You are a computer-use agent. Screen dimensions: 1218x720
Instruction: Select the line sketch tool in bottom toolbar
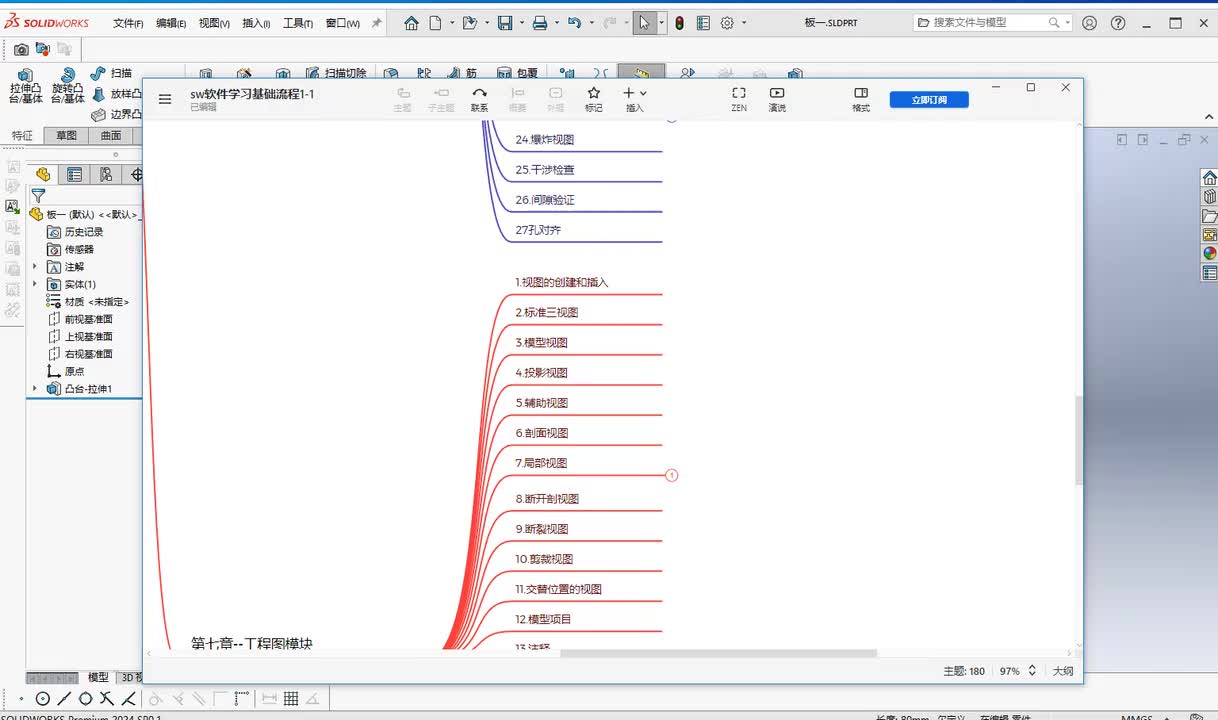pyautogui.click(x=65, y=699)
